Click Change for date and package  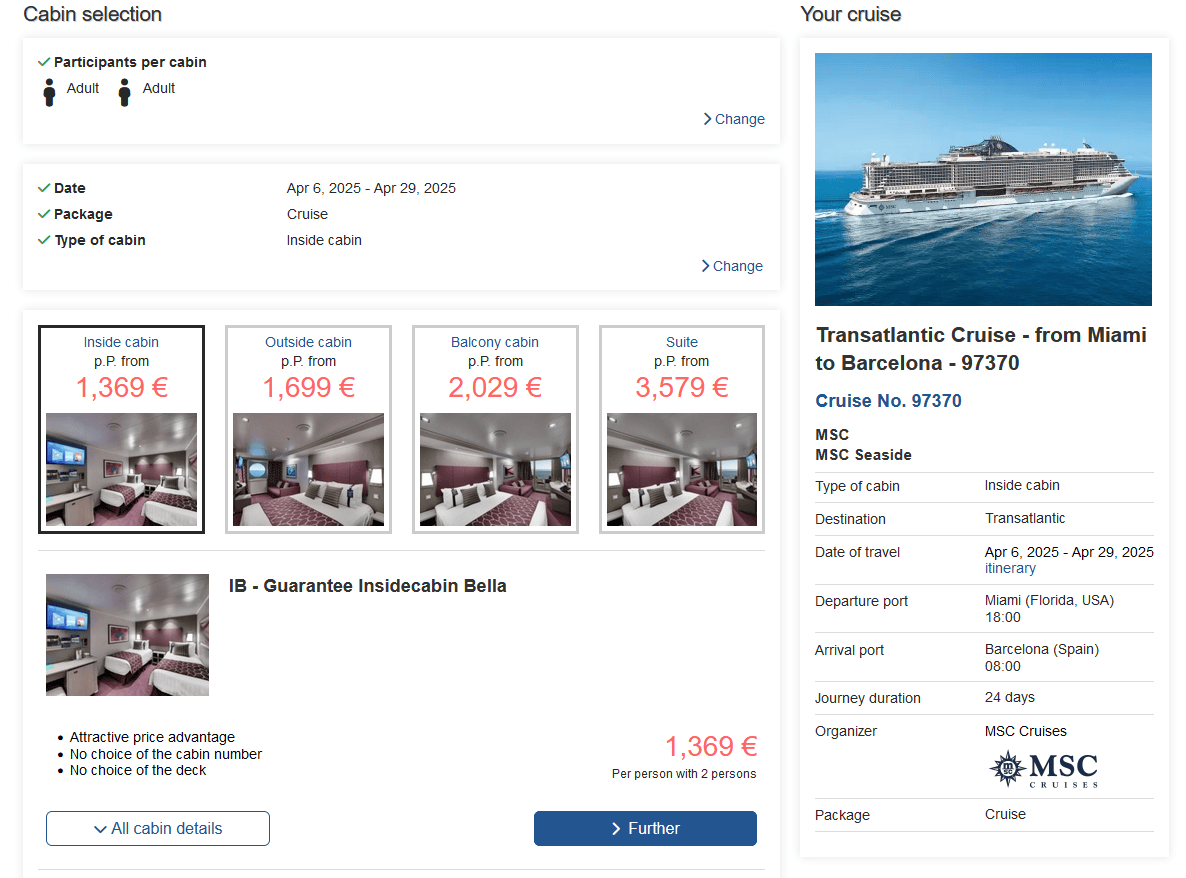732,266
